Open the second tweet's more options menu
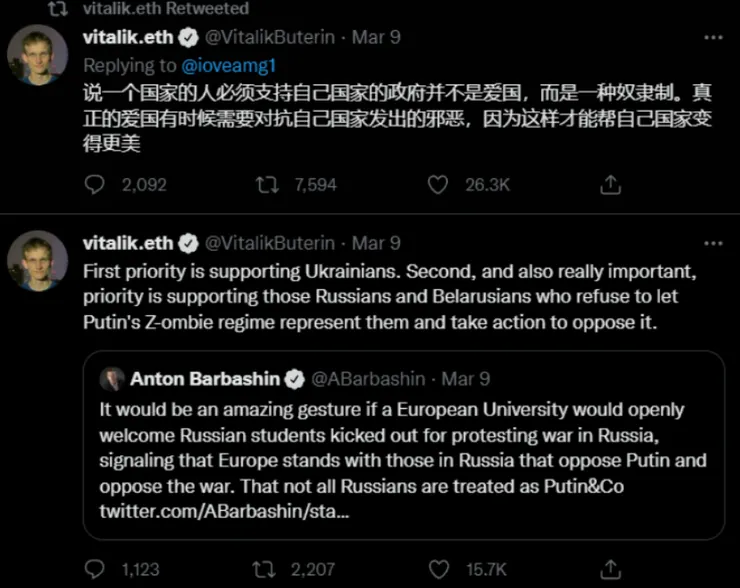 (x=712, y=243)
